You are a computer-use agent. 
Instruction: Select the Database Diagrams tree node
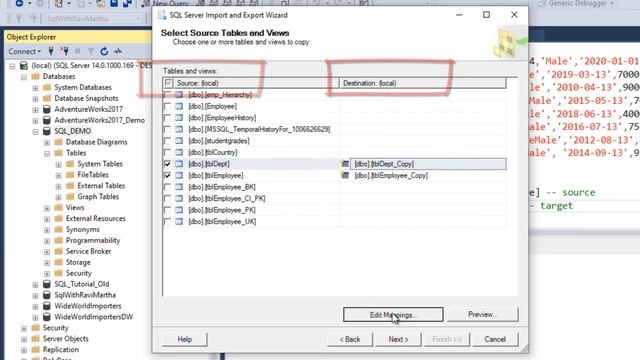[x=96, y=142]
